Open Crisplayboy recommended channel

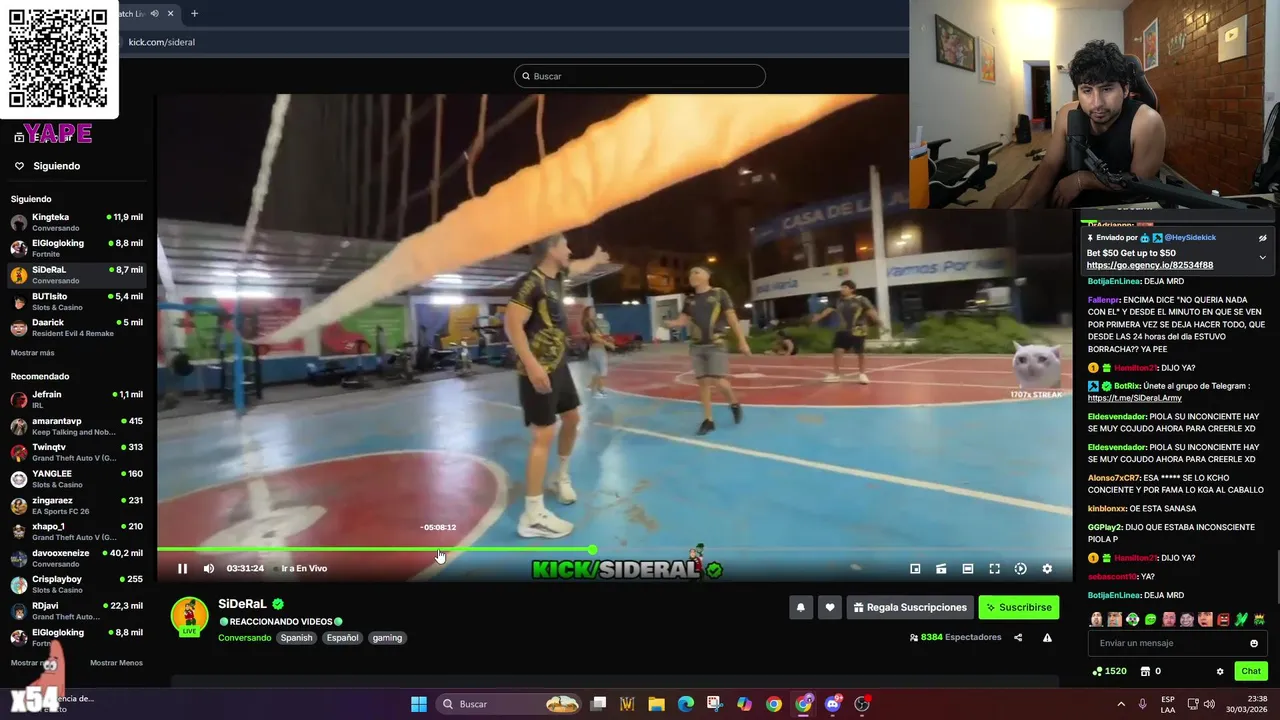pyautogui.click(x=76, y=584)
